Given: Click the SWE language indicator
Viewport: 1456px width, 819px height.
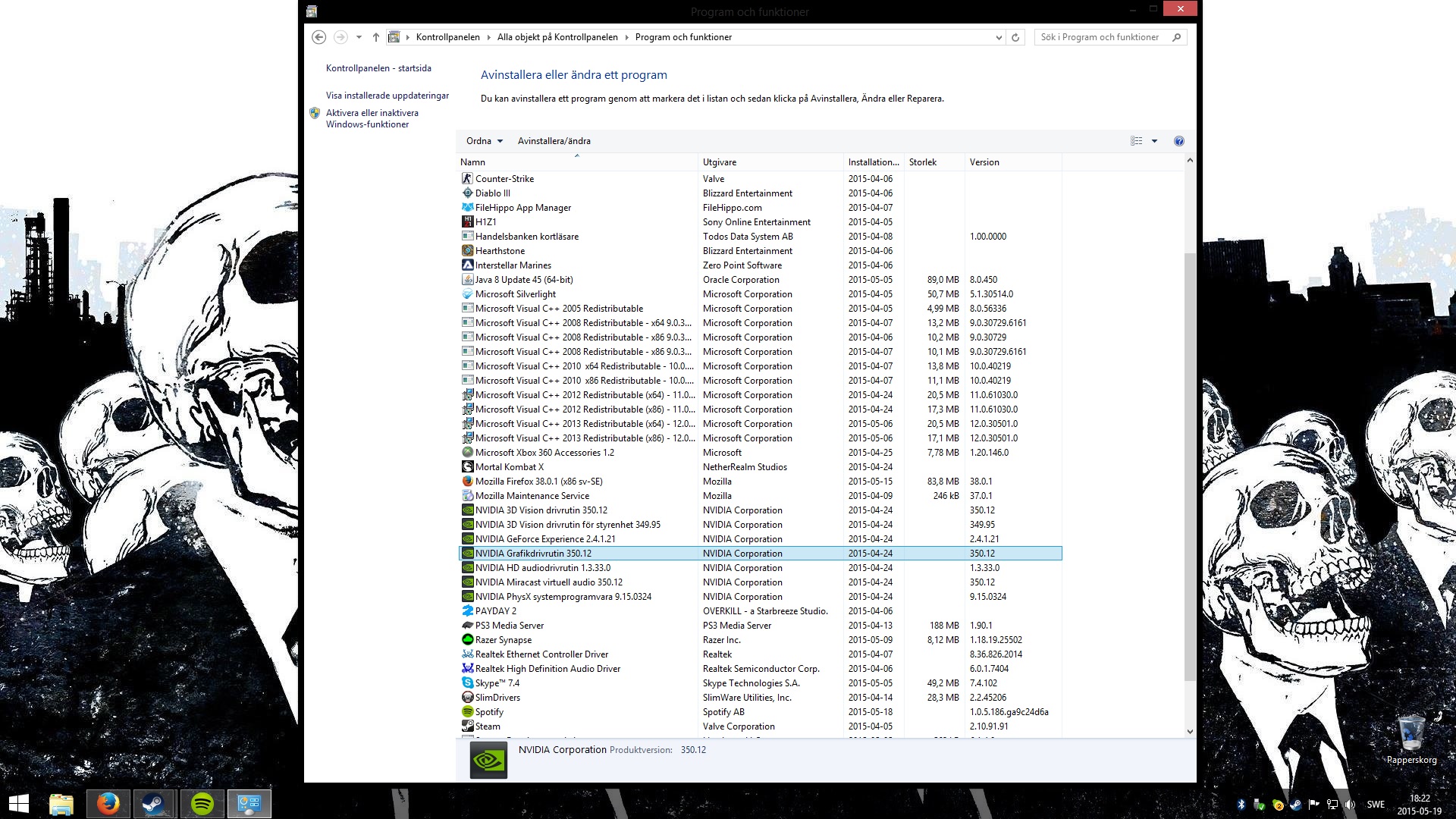Looking at the screenshot, I should (1376, 805).
